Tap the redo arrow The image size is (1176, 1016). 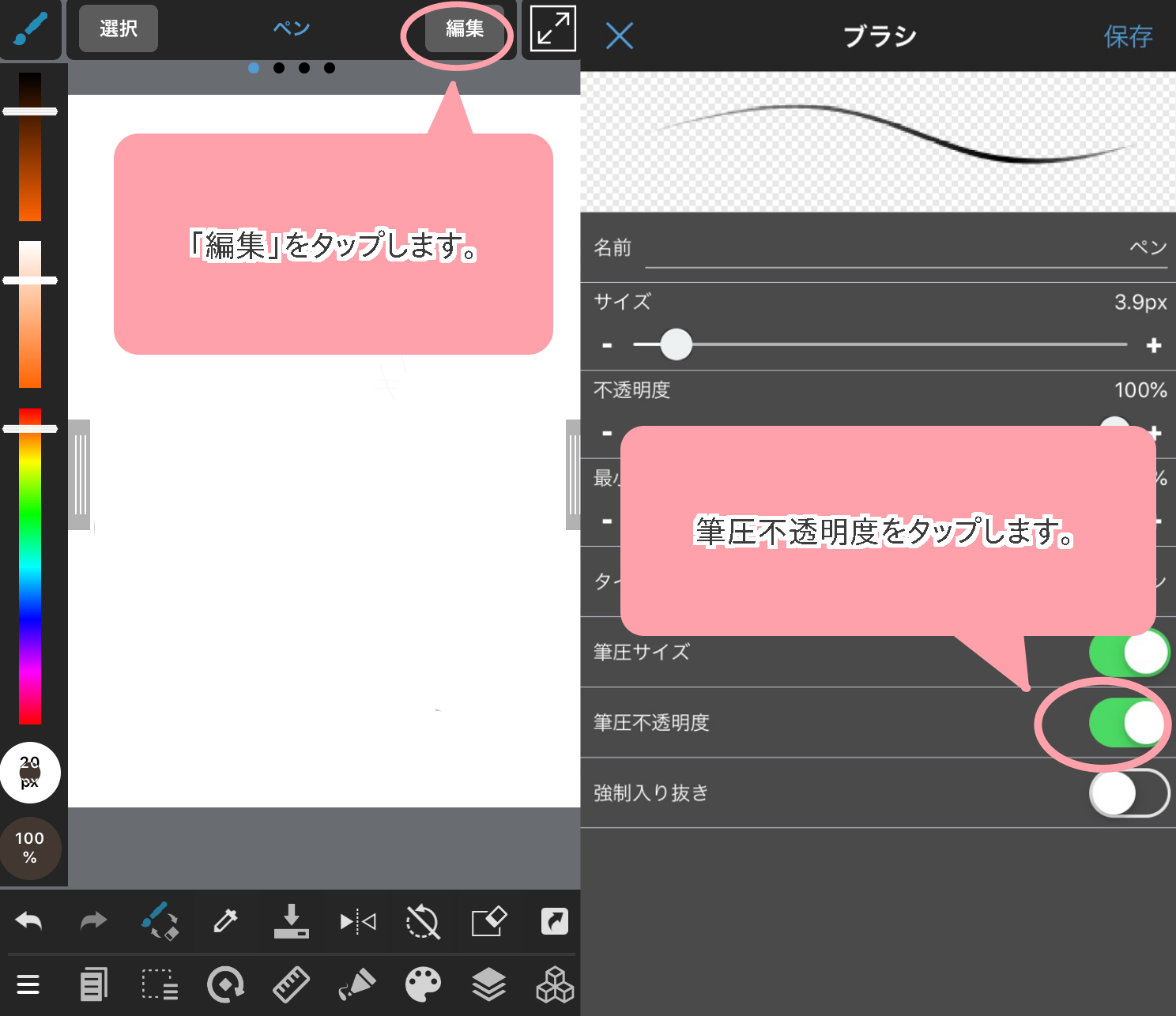(93, 921)
